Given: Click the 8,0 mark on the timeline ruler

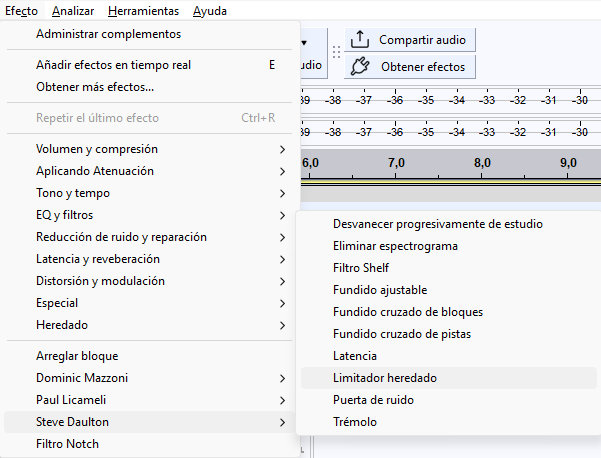Looking at the screenshot, I should 482,162.
